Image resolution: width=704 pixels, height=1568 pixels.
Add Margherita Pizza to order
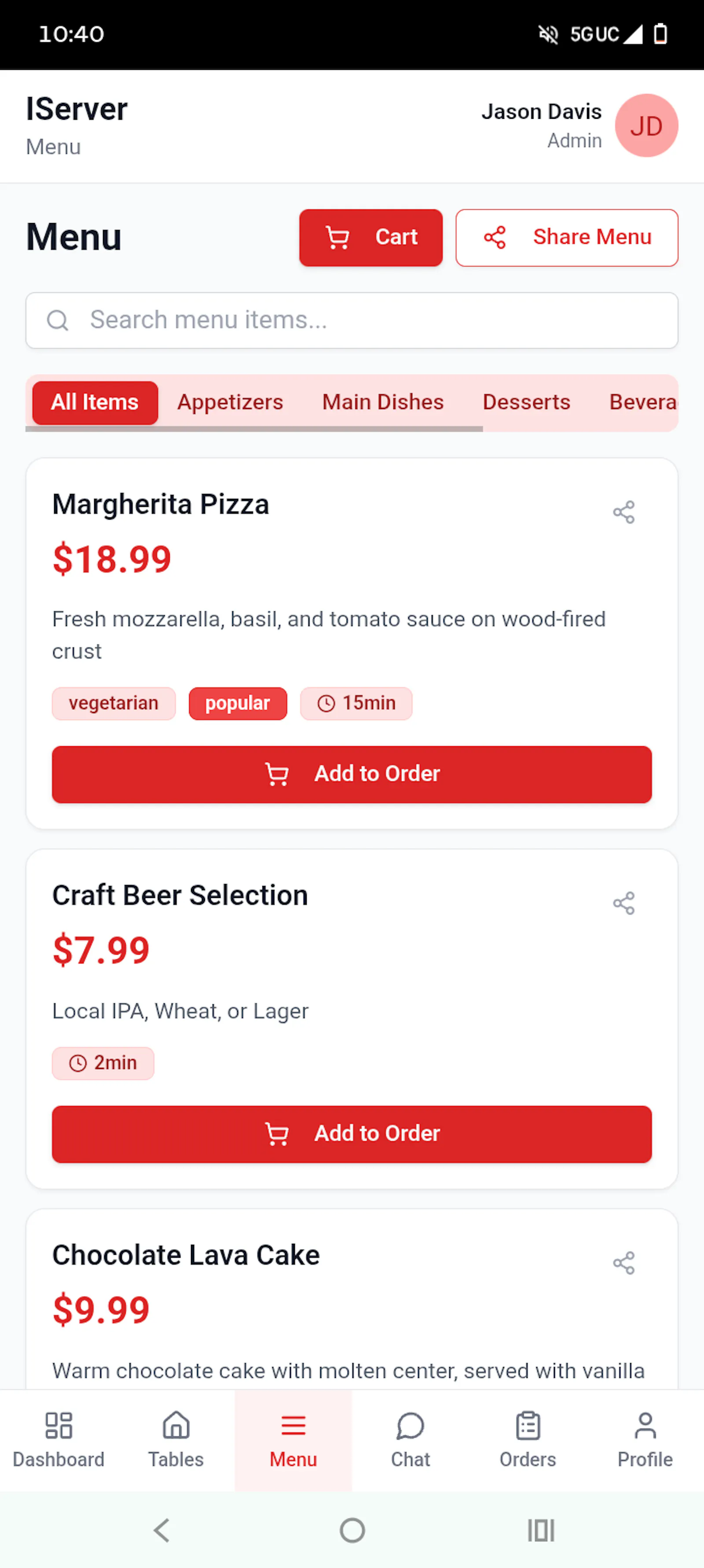tap(352, 774)
